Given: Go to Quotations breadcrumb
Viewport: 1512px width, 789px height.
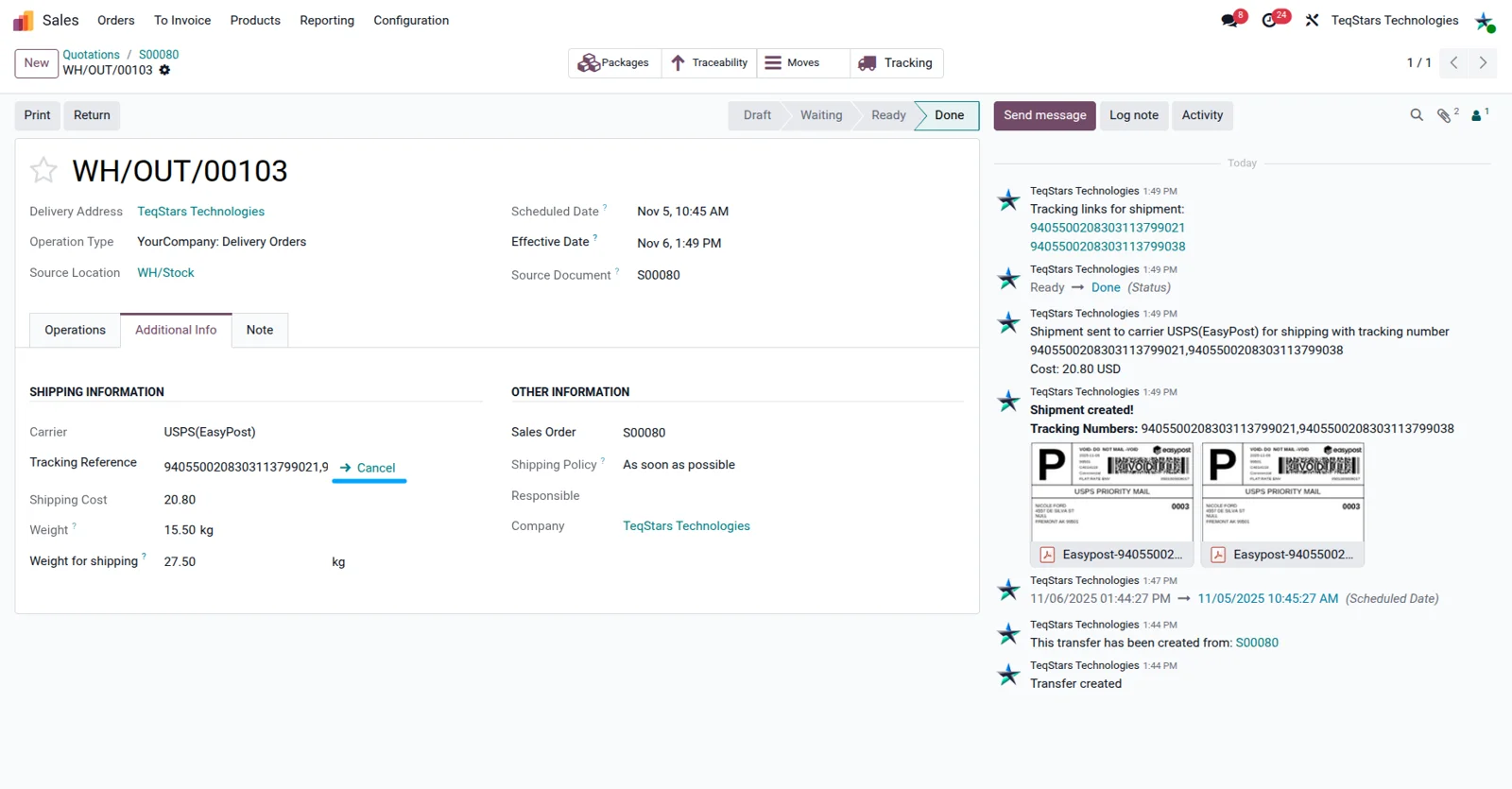Looking at the screenshot, I should [x=91, y=55].
